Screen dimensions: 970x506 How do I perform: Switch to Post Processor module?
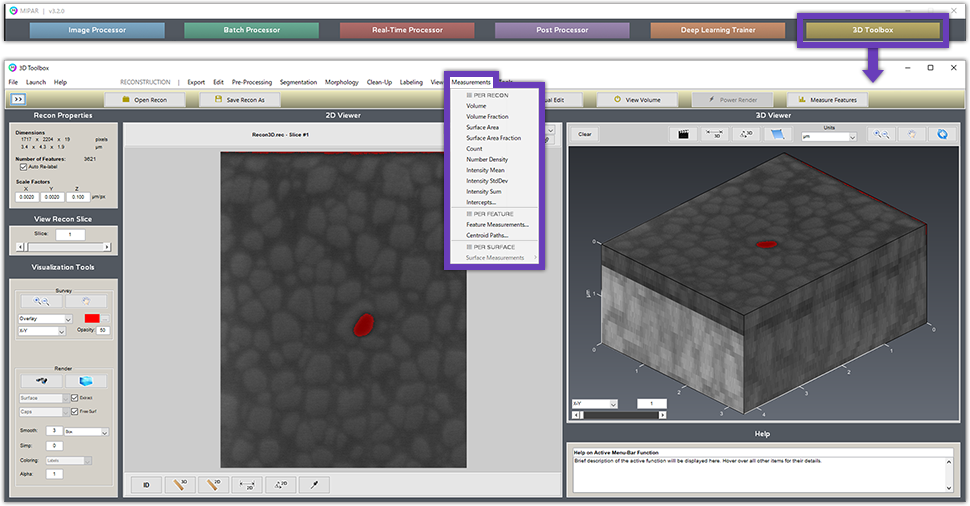pyautogui.click(x=562, y=30)
